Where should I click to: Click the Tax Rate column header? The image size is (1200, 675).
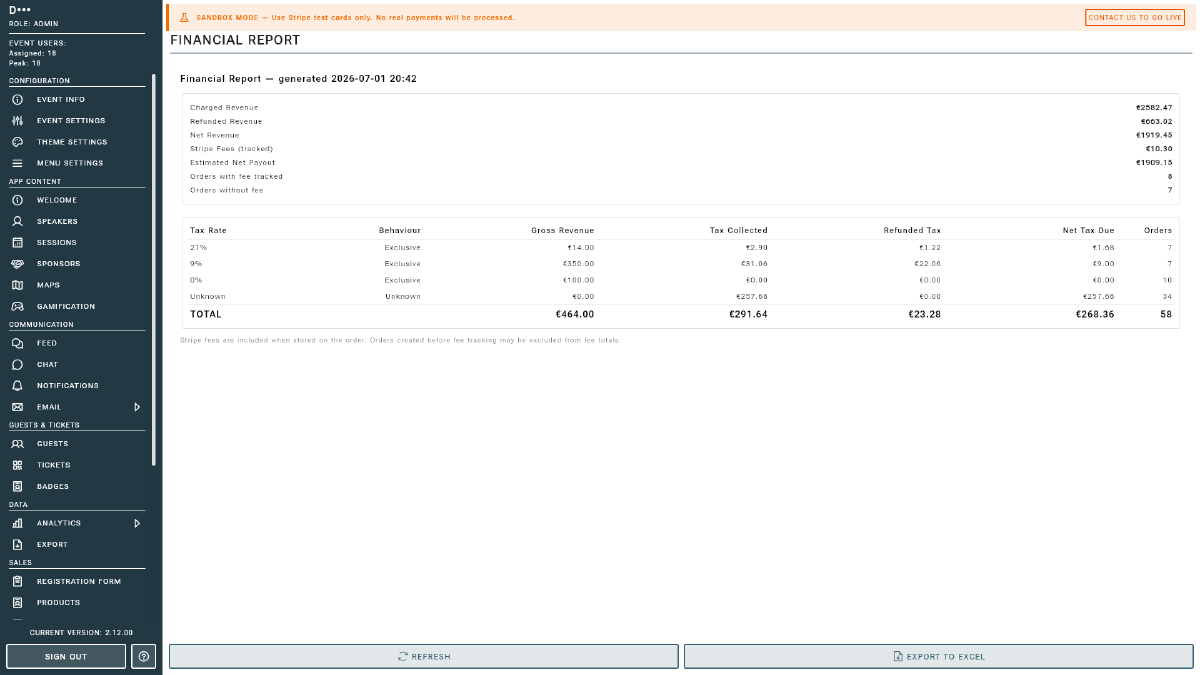(x=208, y=230)
